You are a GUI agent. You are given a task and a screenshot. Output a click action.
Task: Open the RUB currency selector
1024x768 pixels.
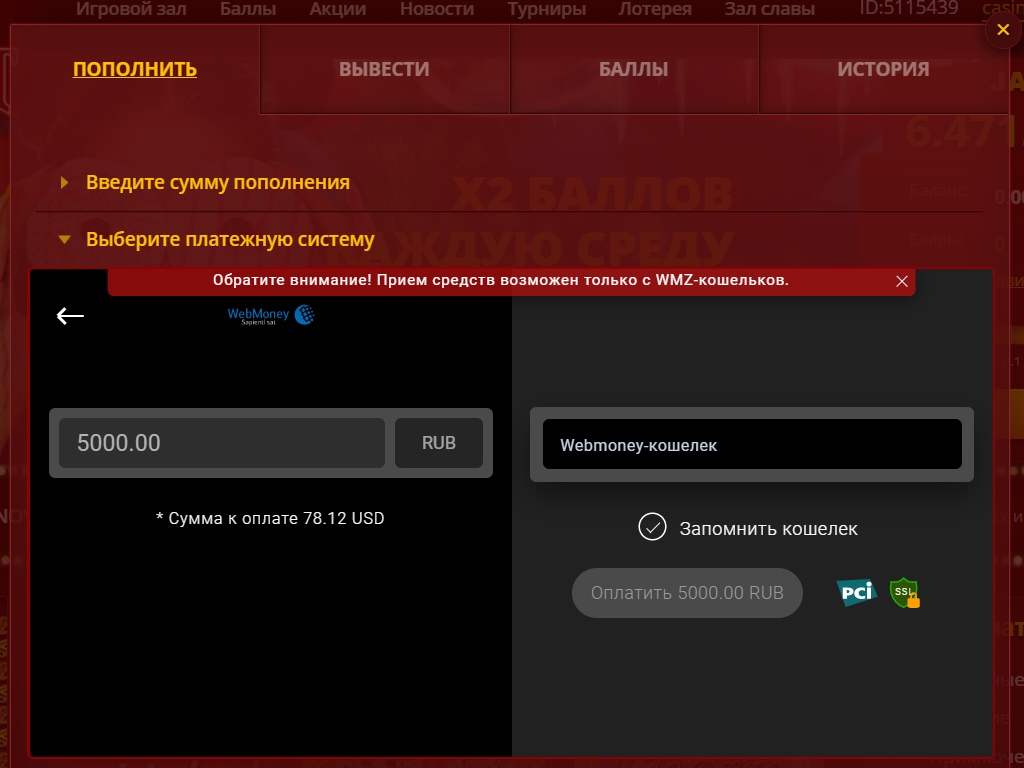pyautogui.click(x=438, y=443)
